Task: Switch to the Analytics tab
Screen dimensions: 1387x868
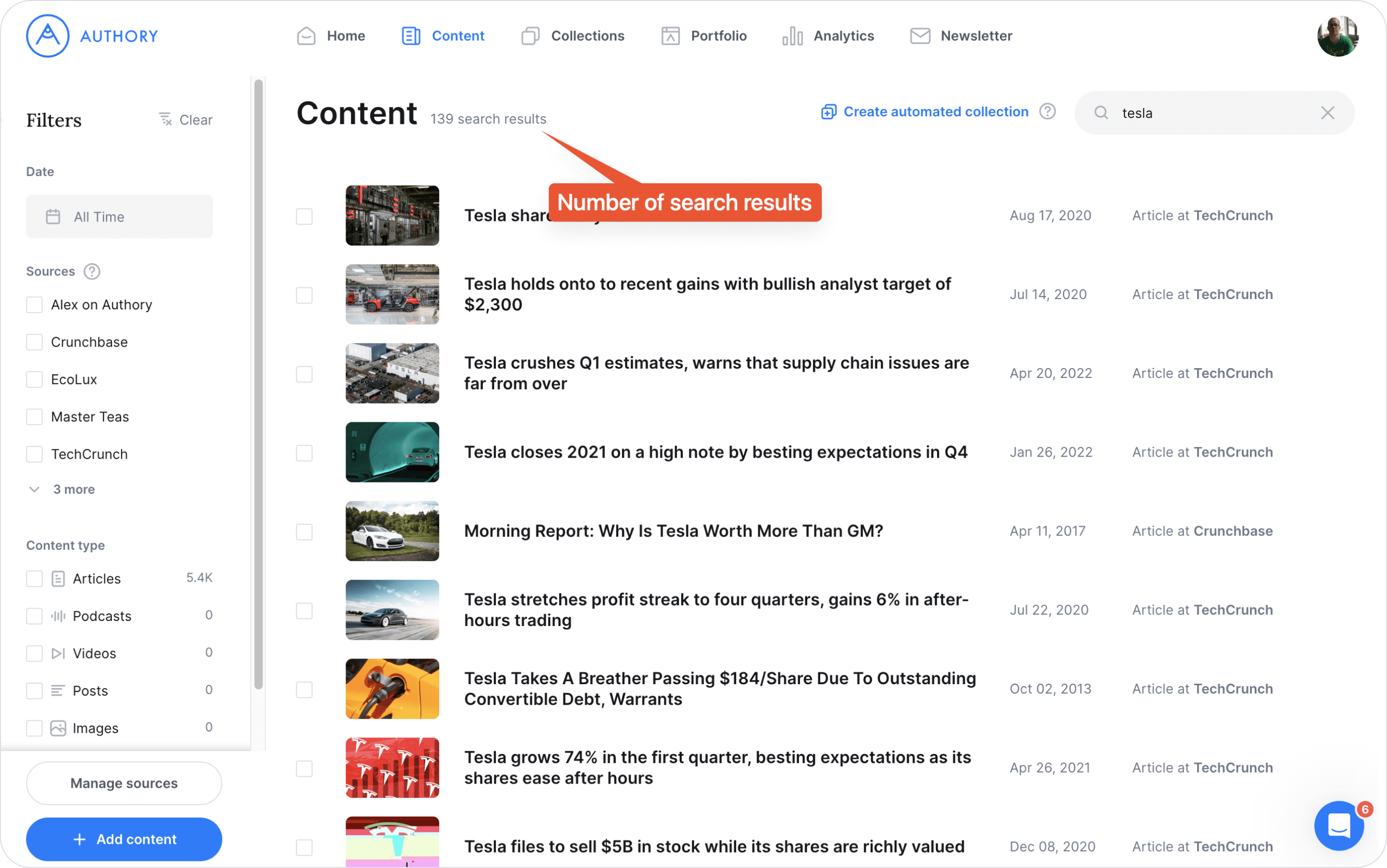Action: 828,36
